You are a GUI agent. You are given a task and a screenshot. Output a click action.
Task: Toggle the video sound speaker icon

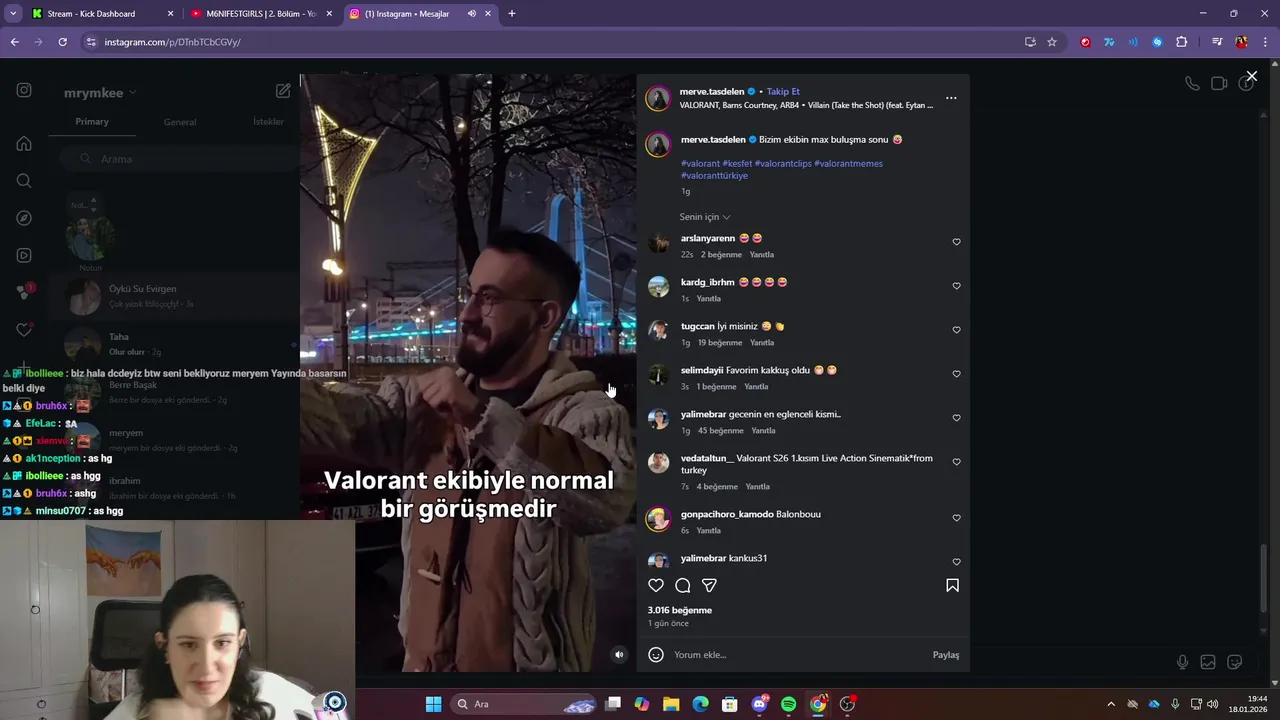(x=619, y=655)
